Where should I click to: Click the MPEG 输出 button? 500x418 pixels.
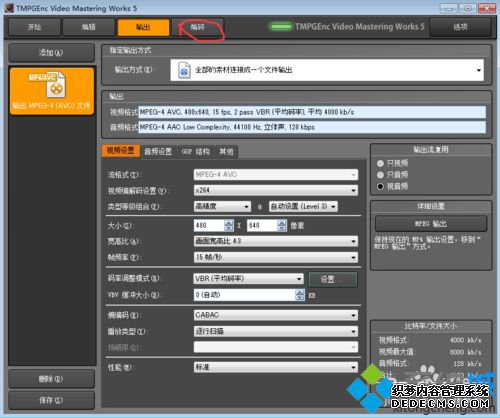click(x=431, y=224)
